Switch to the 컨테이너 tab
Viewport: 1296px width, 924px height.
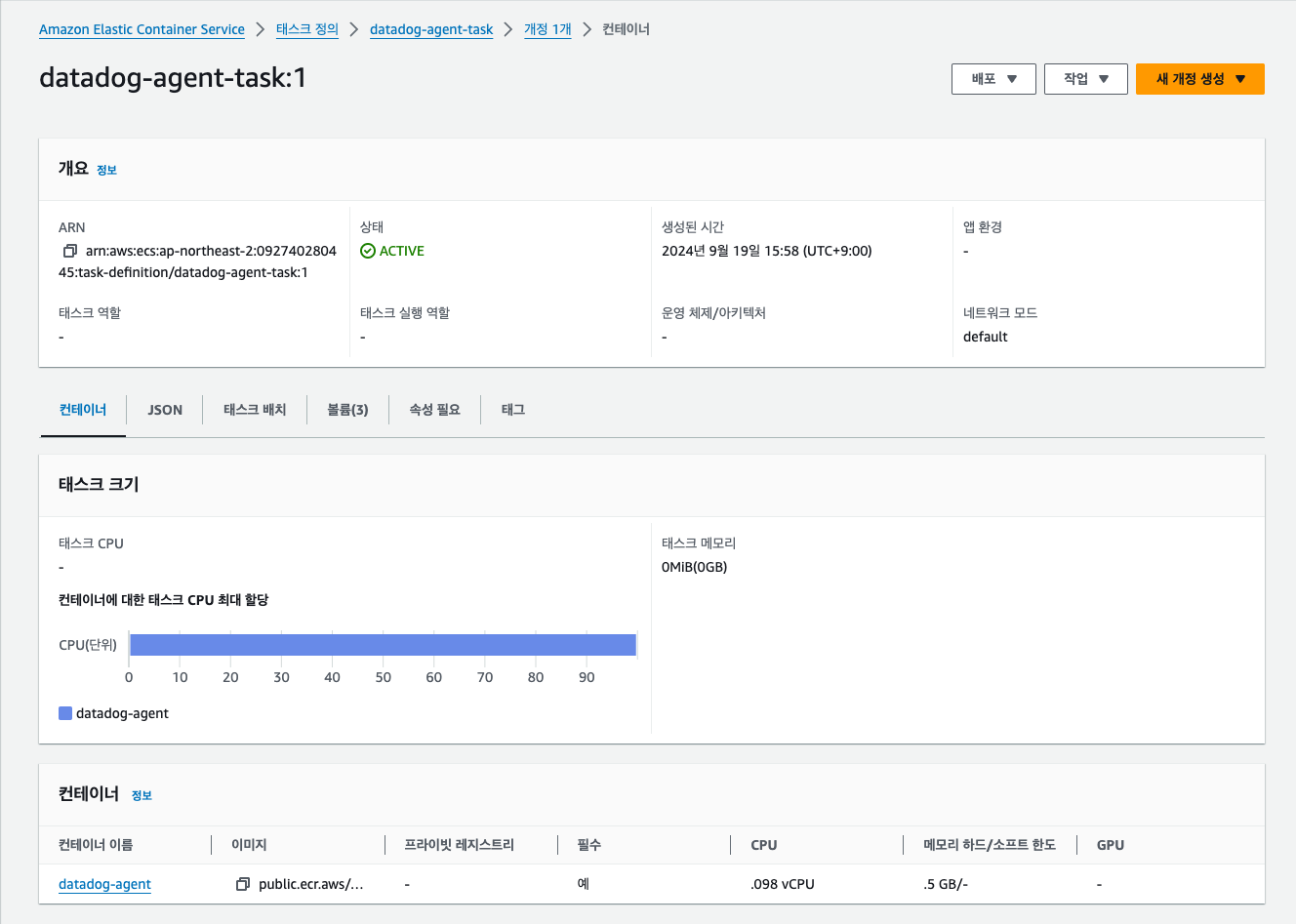(83, 410)
